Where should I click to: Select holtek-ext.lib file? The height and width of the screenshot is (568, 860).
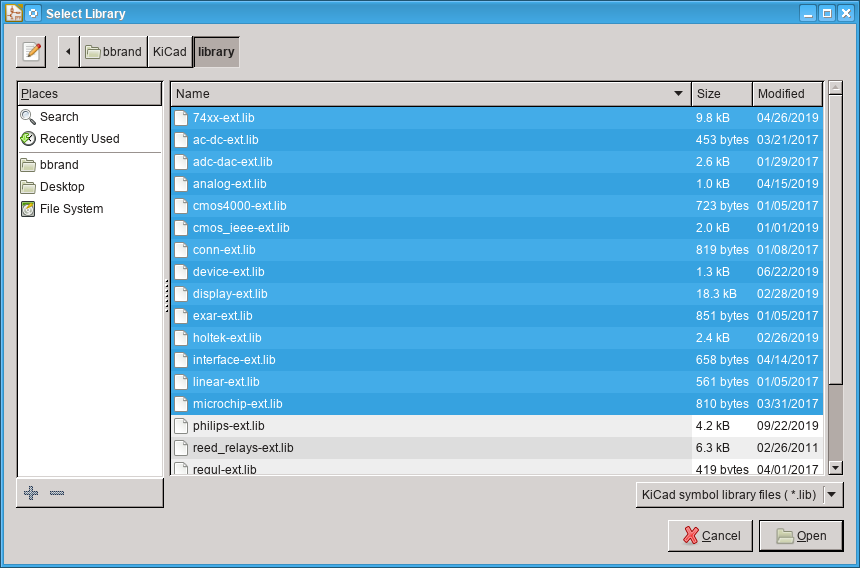pyautogui.click(x=497, y=338)
